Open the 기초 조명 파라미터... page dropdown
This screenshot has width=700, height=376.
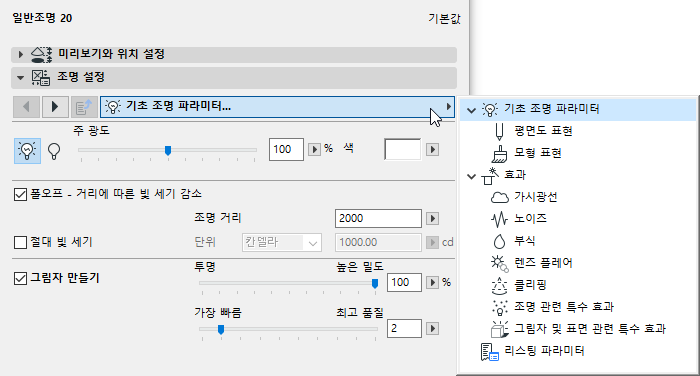(277, 107)
